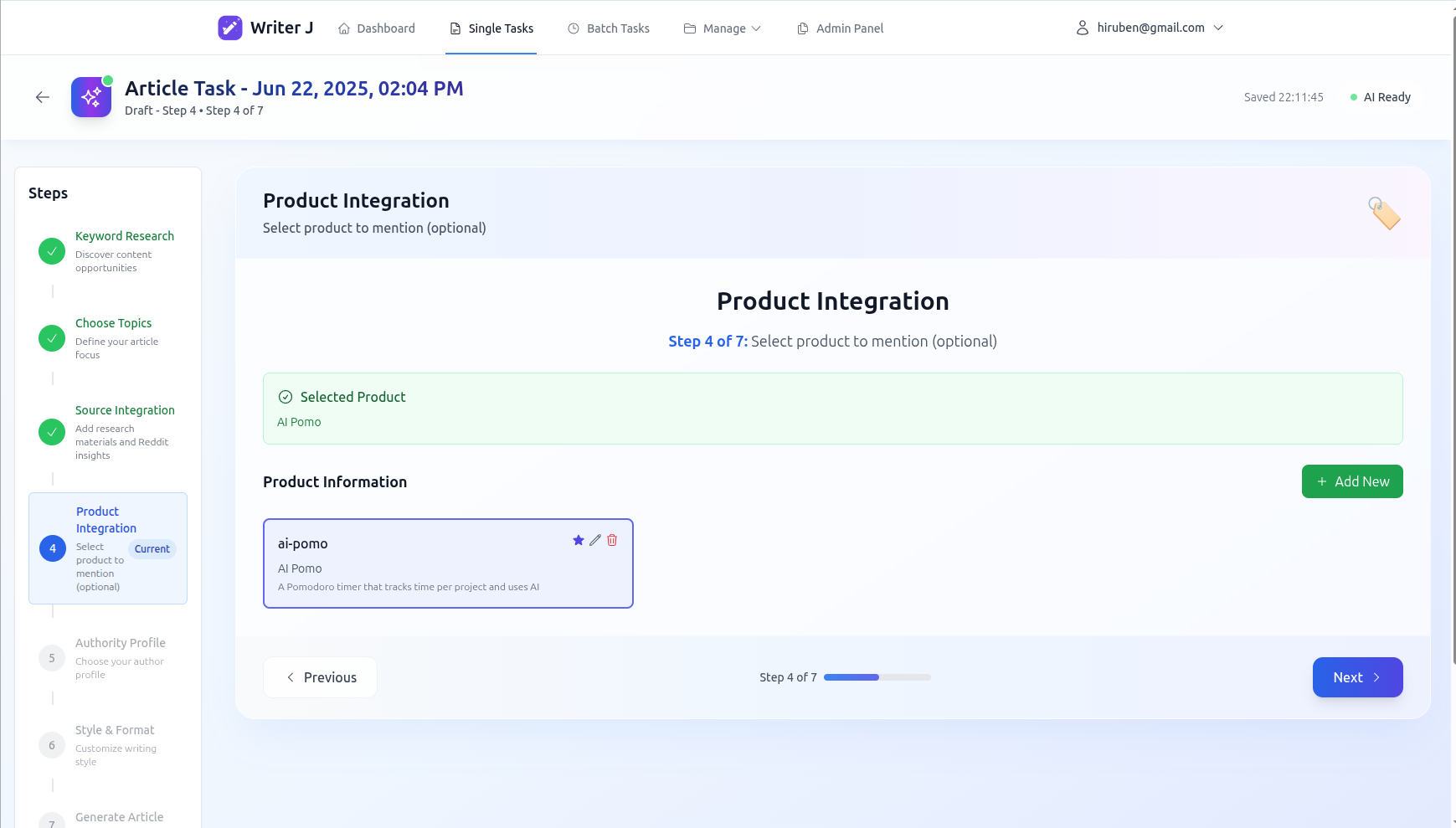
Task: Select the ai-pomo product card
Action: 448,563
